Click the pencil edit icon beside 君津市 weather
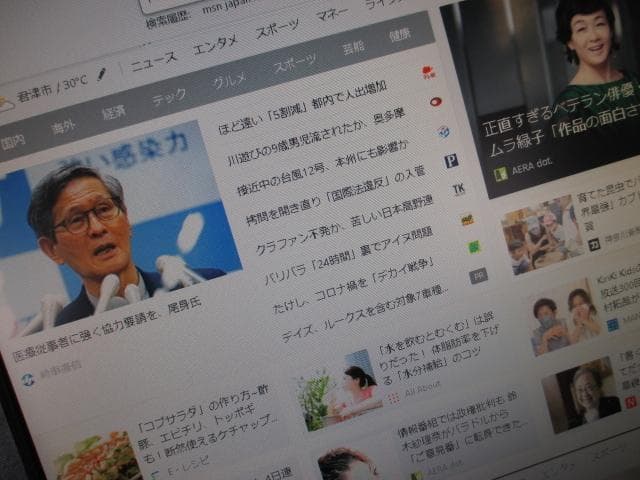The image size is (640, 480). [x=101, y=74]
